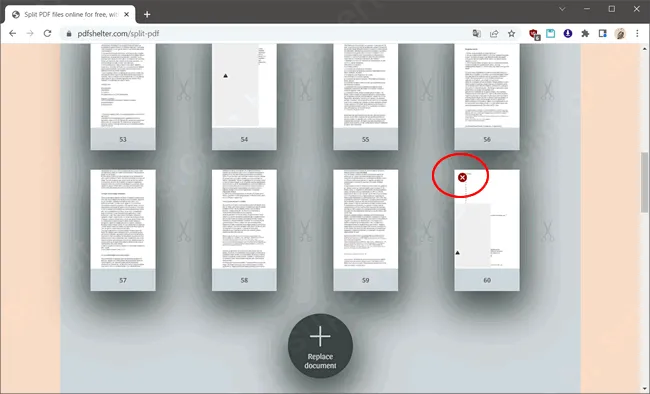Switch to the Split PDF files tab
The image size is (650, 394).
[x=70, y=15]
